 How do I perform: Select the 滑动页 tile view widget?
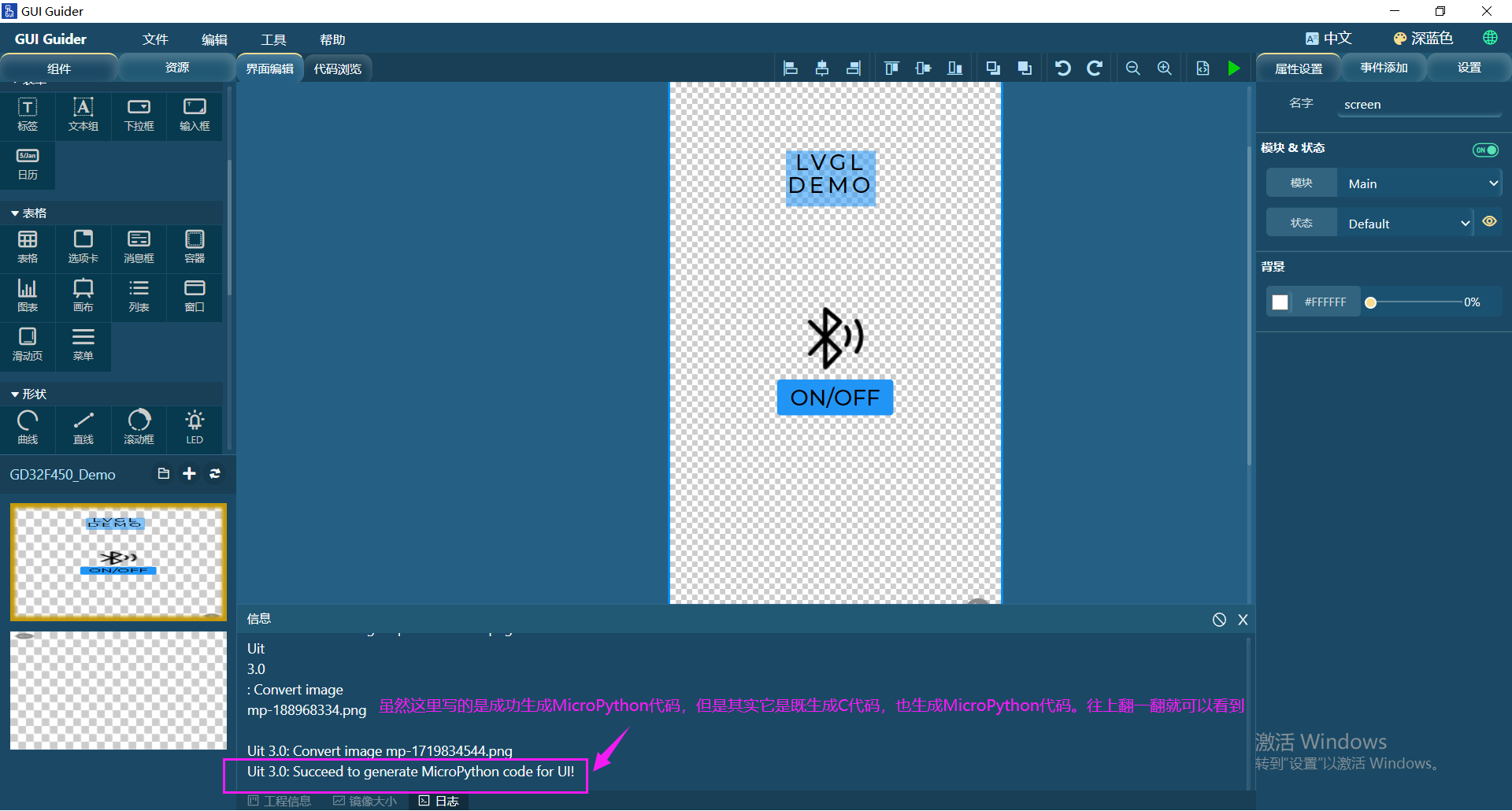click(x=28, y=345)
